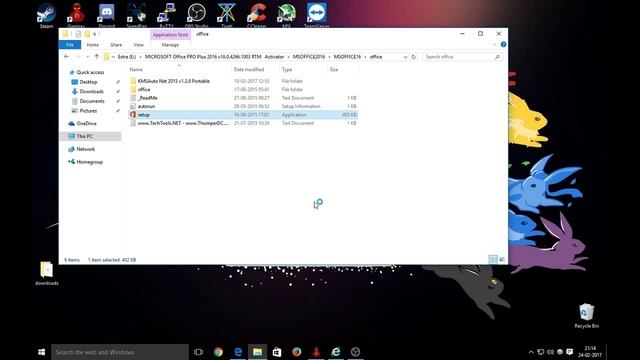Click MSOFFICE2016 in the address breadcrumb
Viewport: 640px width, 360px height.
pos(309,57)
